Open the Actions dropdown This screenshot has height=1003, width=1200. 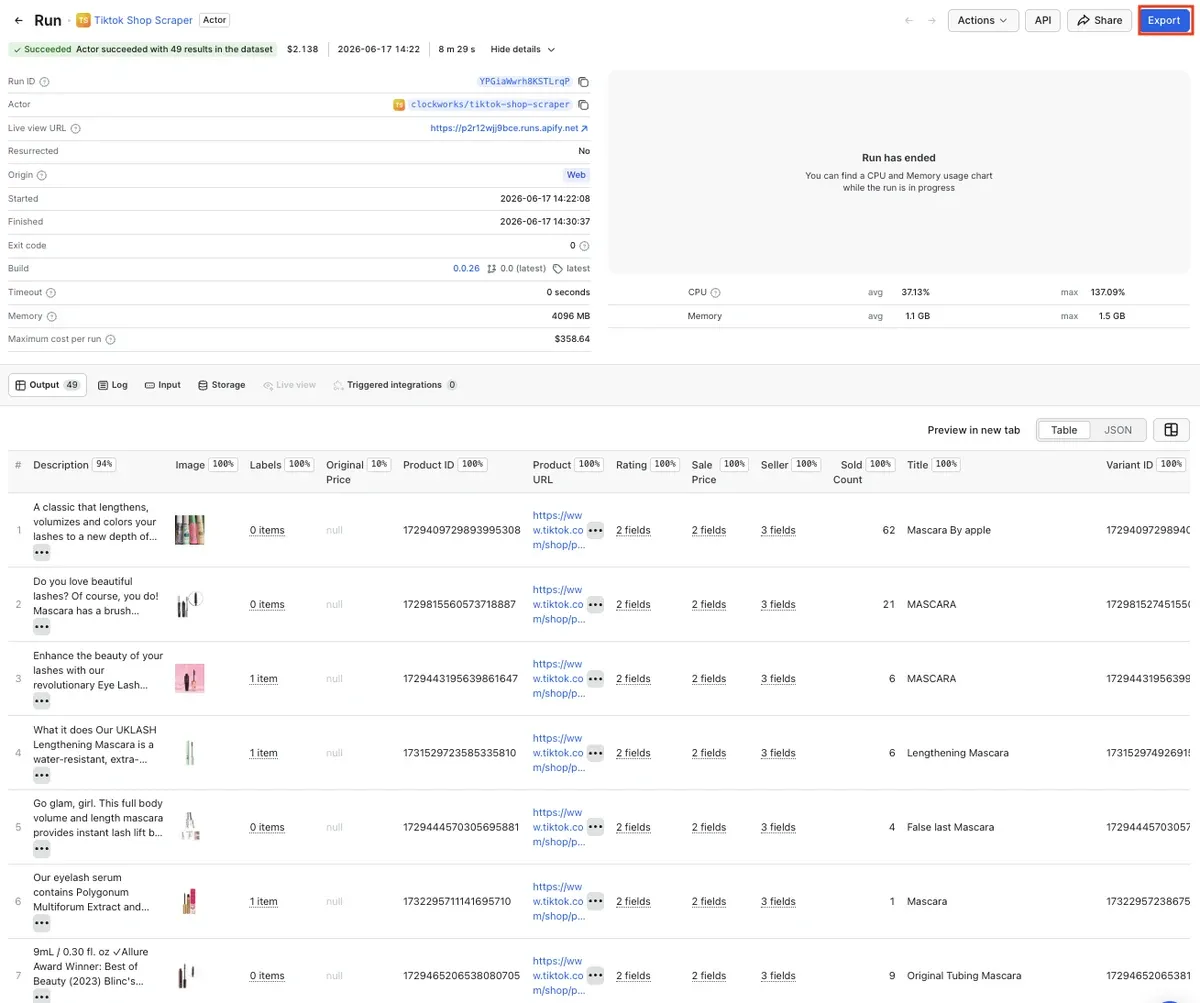983,20
